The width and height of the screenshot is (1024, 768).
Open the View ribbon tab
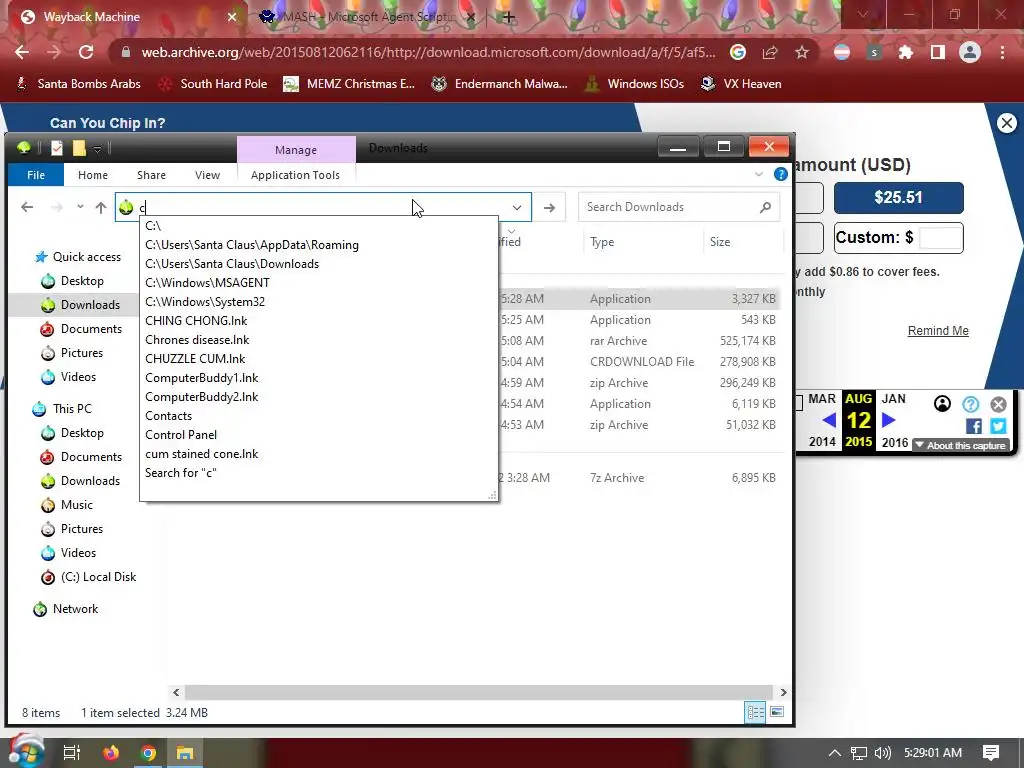tap(207, 175)
